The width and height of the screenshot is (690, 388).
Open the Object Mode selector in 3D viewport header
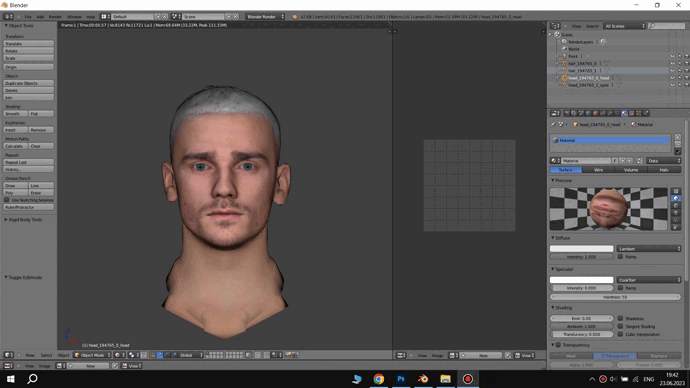click(x=92, y=355)
